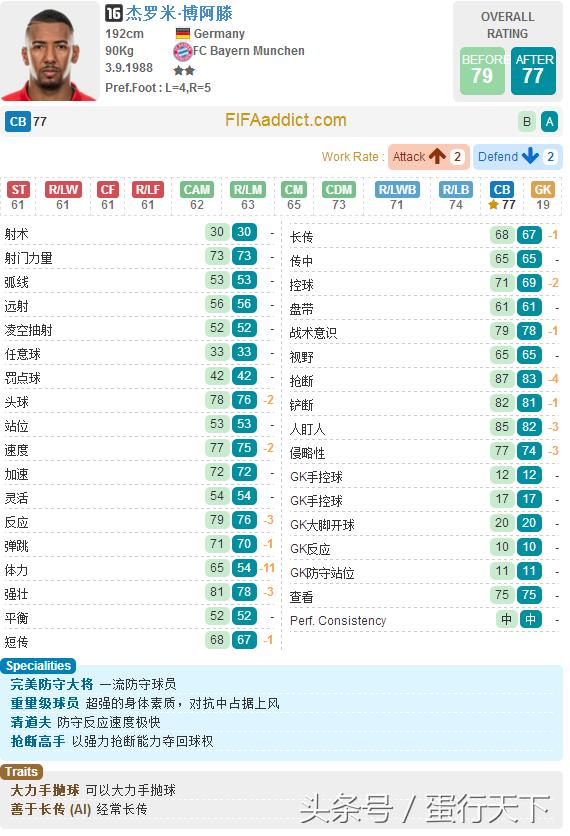This screenshot has height=836, width=570.
Task: Click the Attack work rate up arrow
Action: pyautogui.click(x=437, y=156)
